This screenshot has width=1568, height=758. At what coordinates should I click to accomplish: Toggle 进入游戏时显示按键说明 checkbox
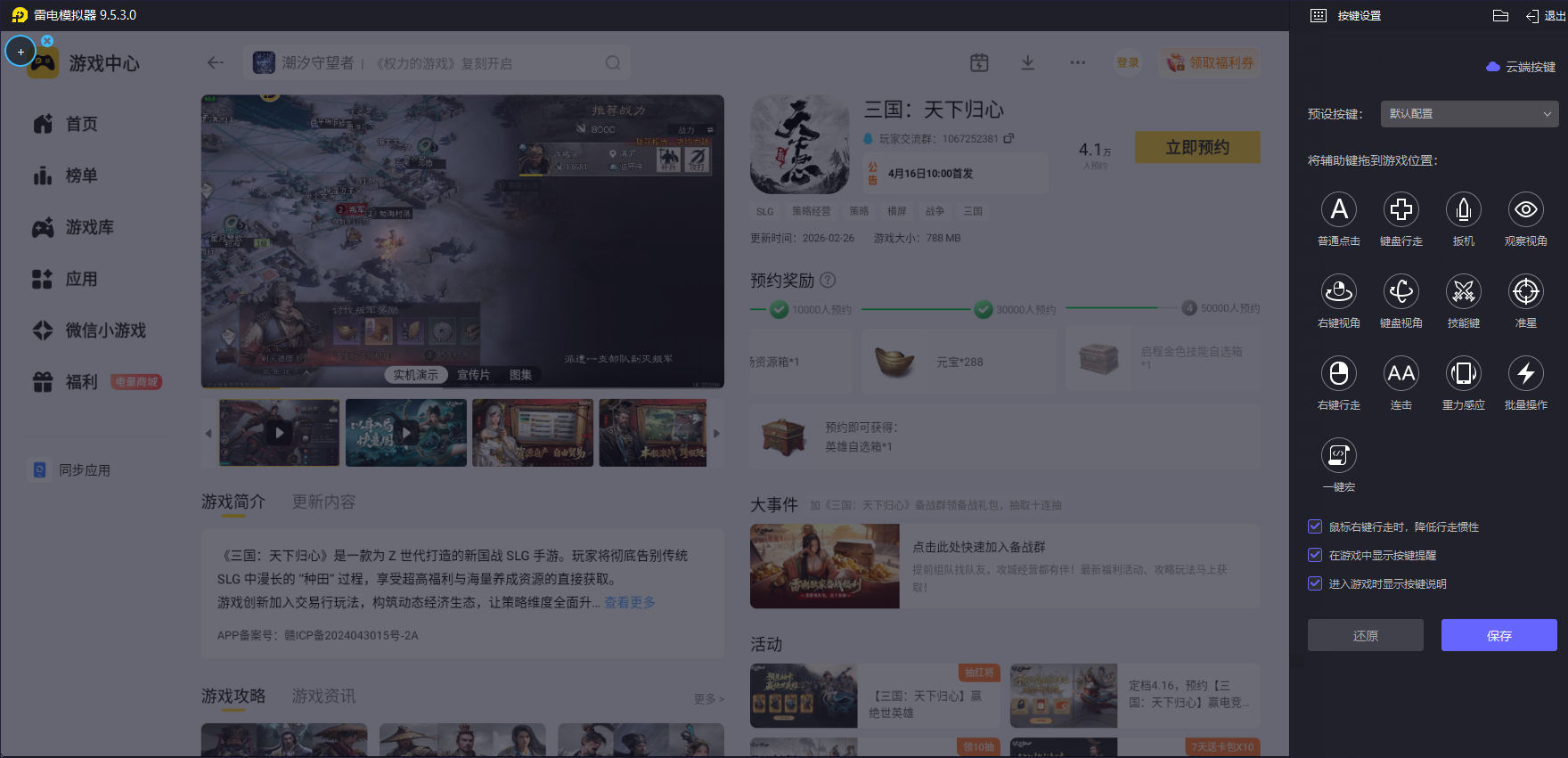tap(1315, 583)
